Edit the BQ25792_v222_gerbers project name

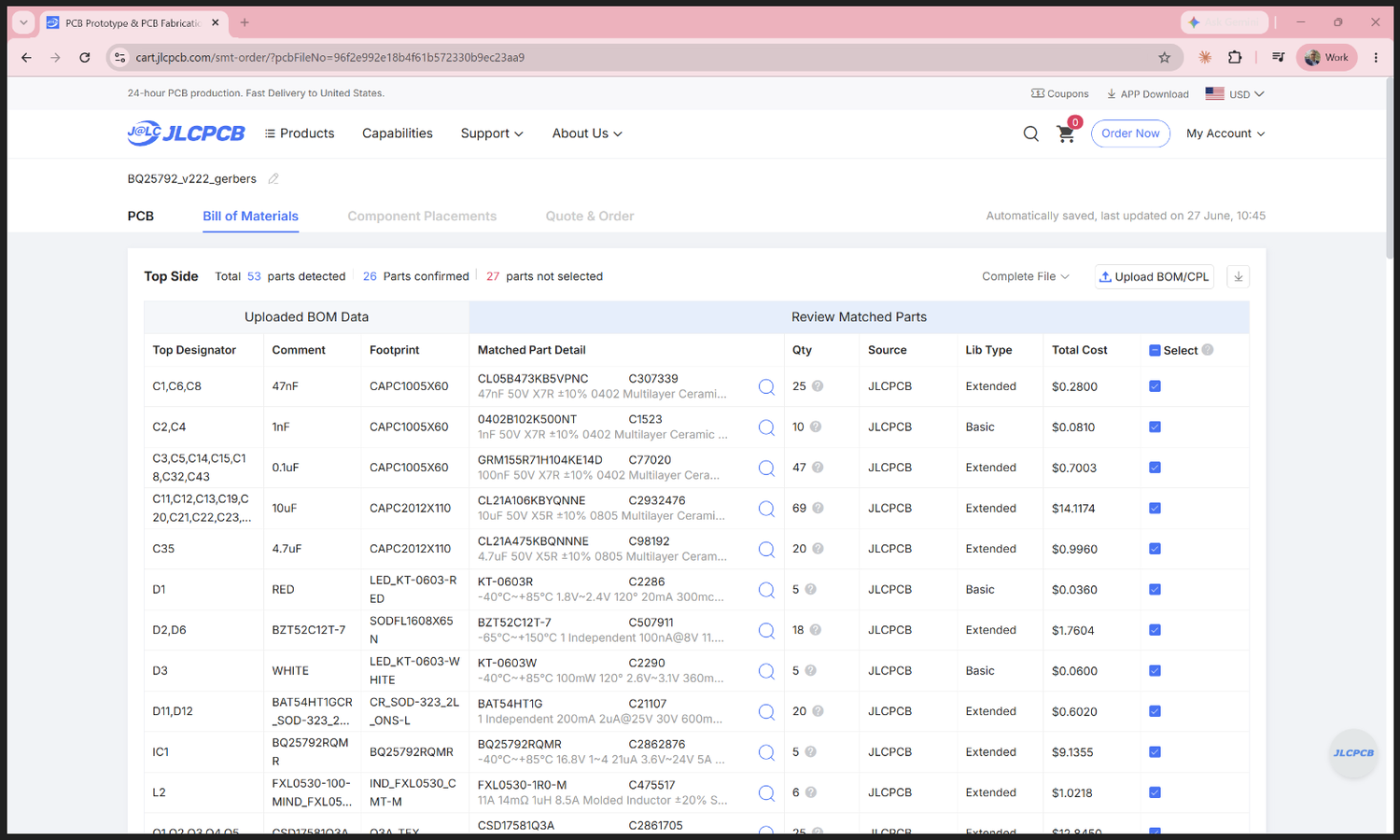coord(273,178)
